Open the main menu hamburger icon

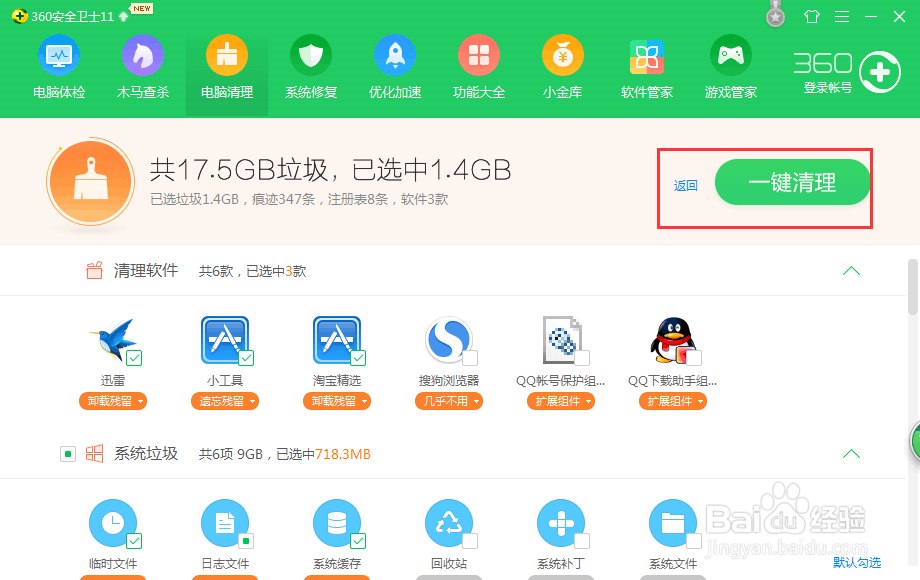click(842, 16)
